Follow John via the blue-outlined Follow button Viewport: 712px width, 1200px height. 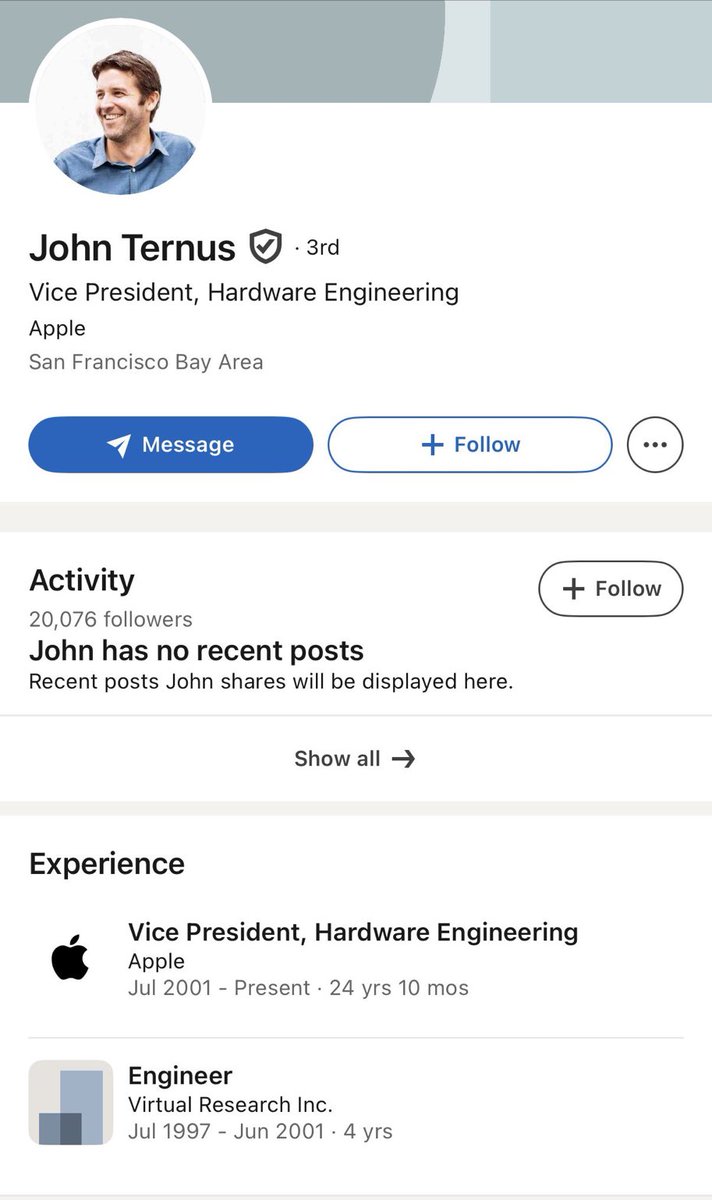[x=470, y=445]
